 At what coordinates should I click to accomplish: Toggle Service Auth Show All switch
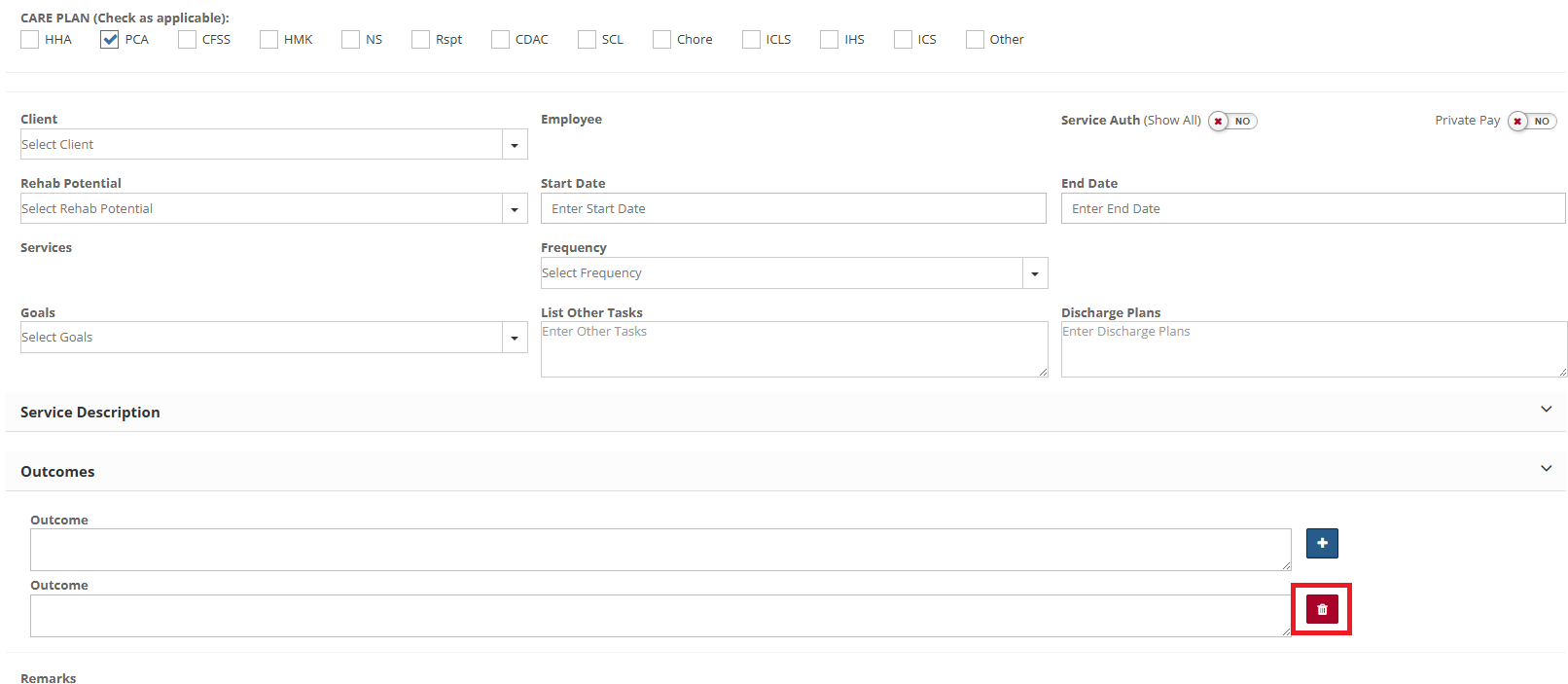pyautogui.click(x=1232, y=122)
